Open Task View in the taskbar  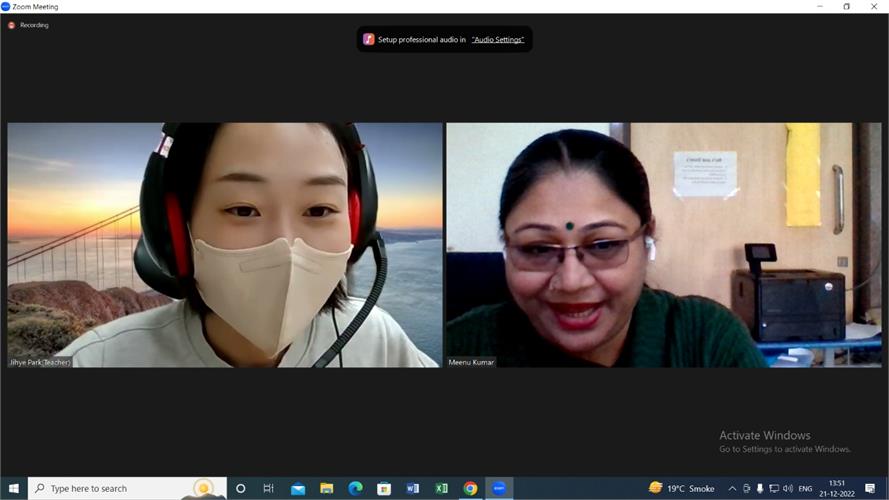[x=268, y=488]
